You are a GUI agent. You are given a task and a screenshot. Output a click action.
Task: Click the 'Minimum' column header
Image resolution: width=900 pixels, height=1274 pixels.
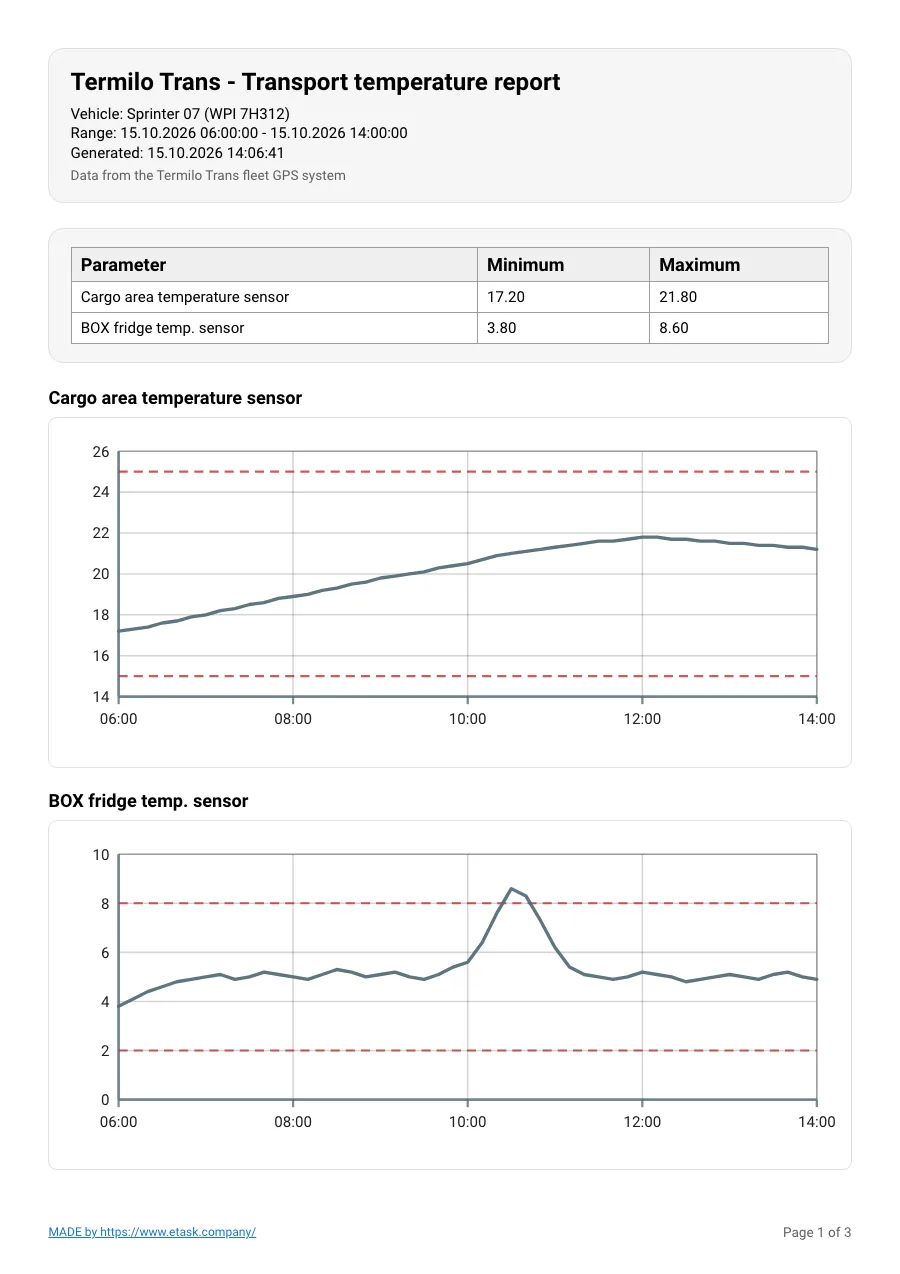coord(564,265)
